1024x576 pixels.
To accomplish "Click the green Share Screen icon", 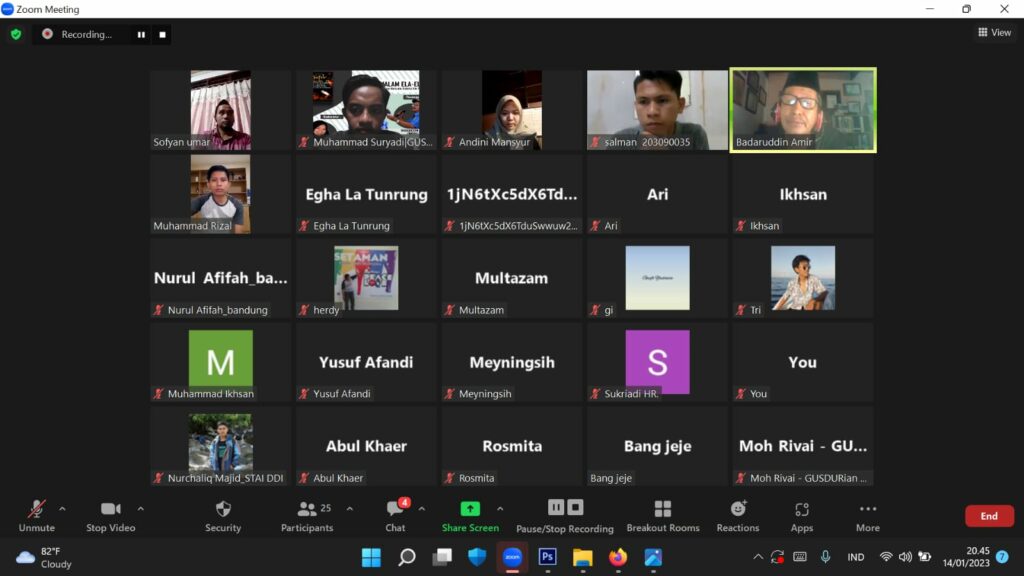I will (x=470, y=509).
